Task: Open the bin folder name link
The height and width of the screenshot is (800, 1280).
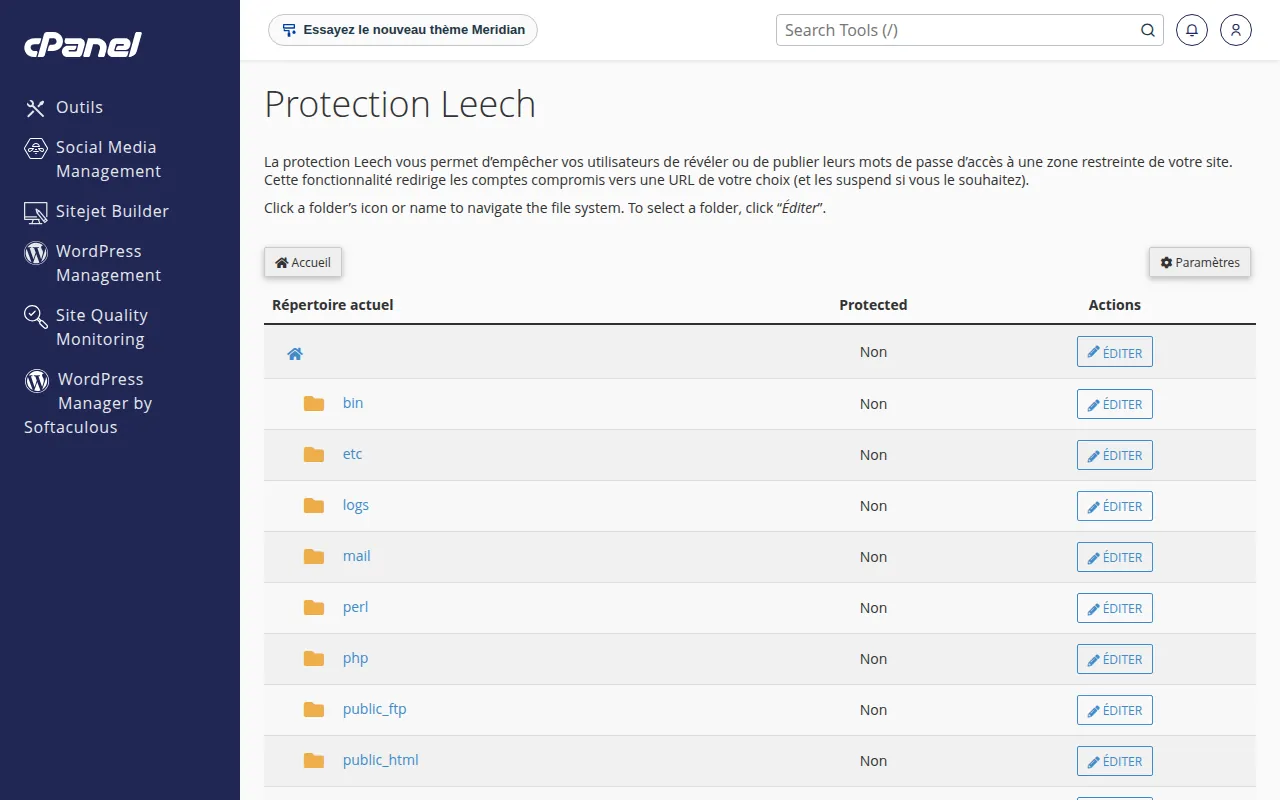Action: [353, 403]
